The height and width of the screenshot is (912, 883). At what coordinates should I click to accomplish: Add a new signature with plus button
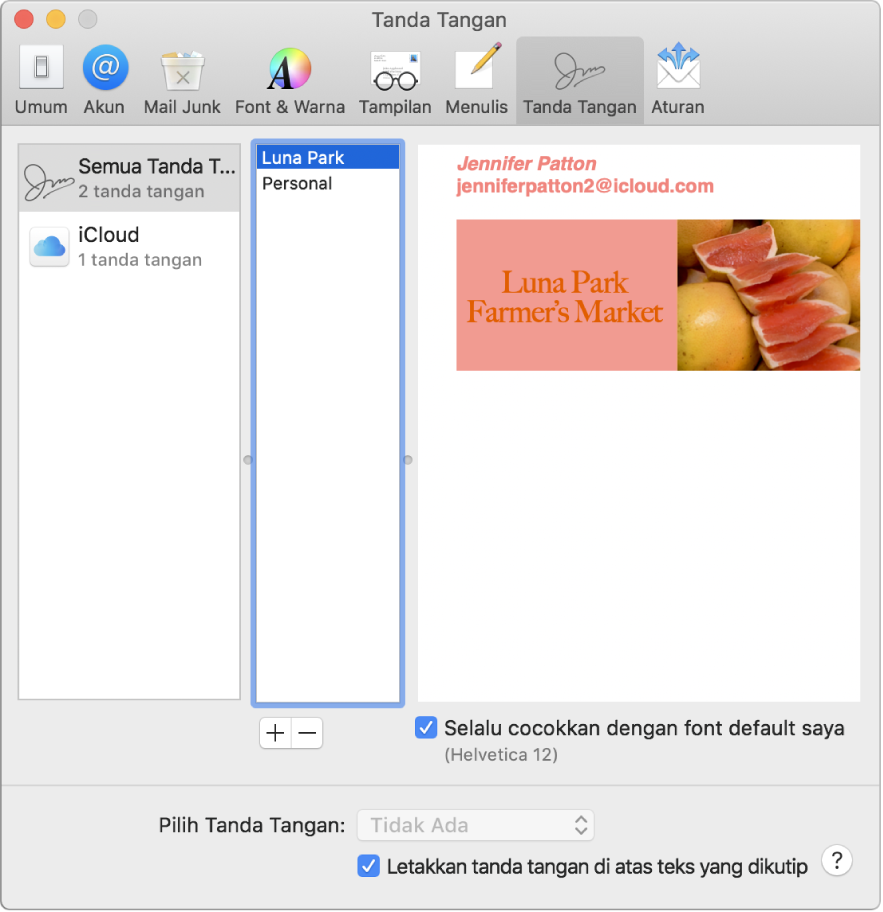[x=275, y=733]
